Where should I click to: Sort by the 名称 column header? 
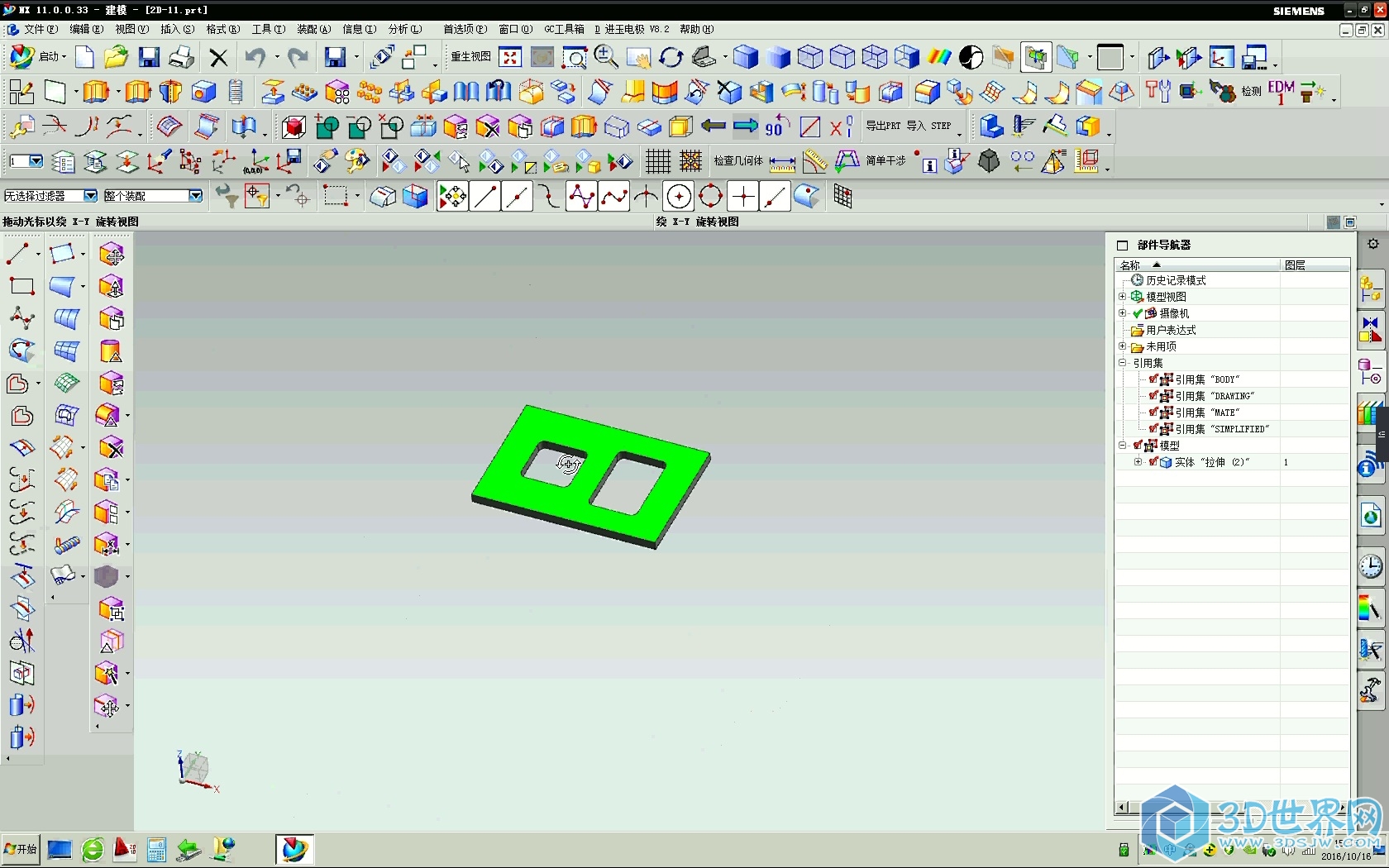coord(1196,265)
